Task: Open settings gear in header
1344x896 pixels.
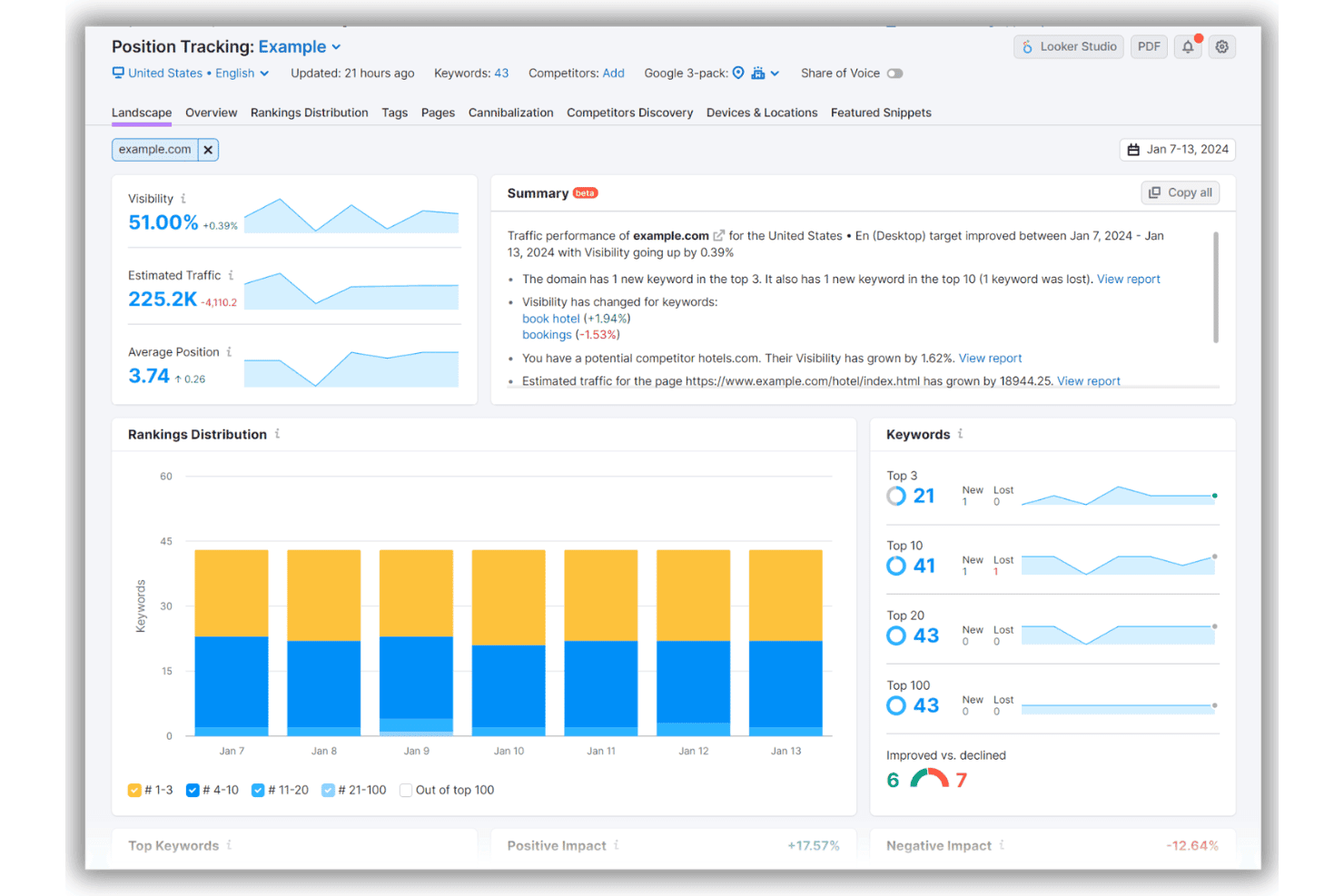Action: tap(1222, 46)
